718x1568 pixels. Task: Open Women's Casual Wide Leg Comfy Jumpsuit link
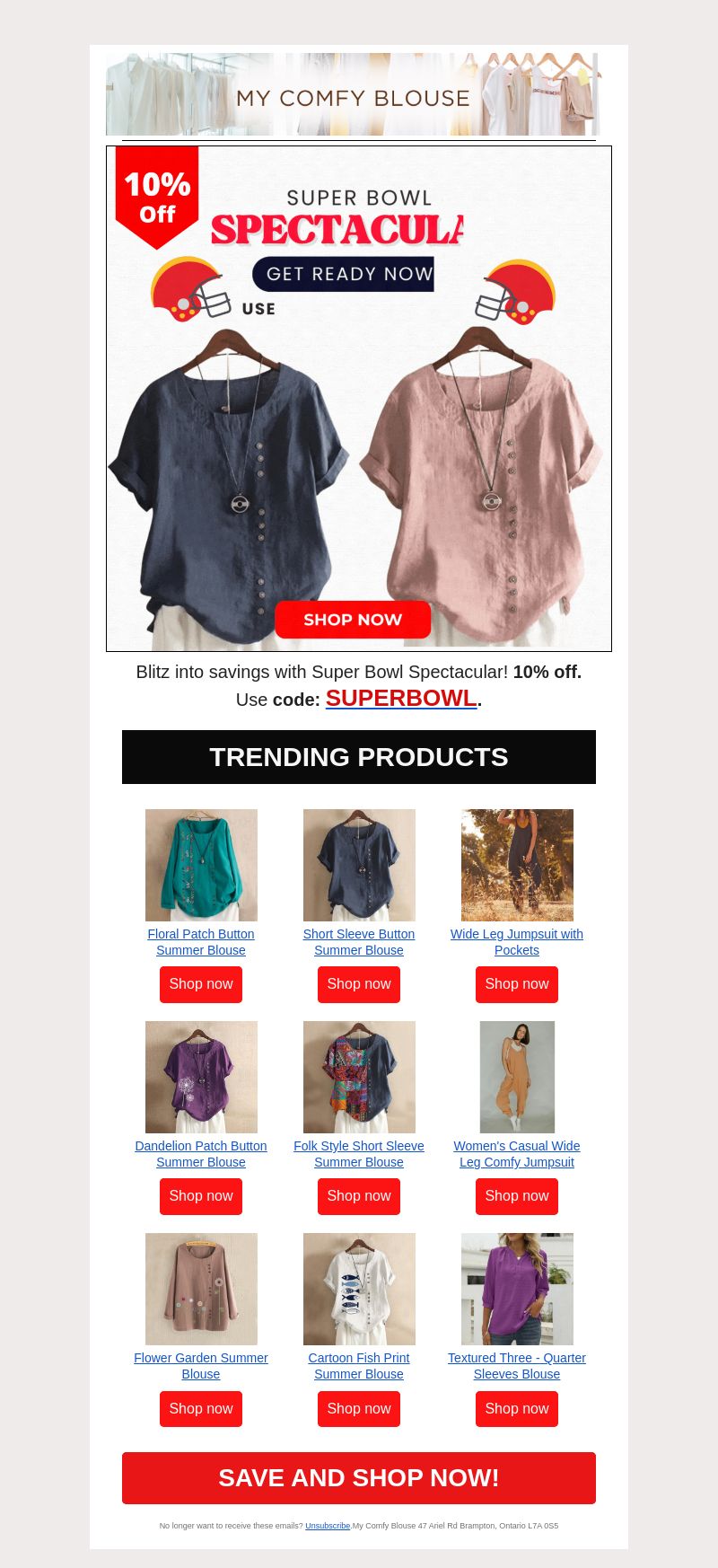tap(517, 1154)
